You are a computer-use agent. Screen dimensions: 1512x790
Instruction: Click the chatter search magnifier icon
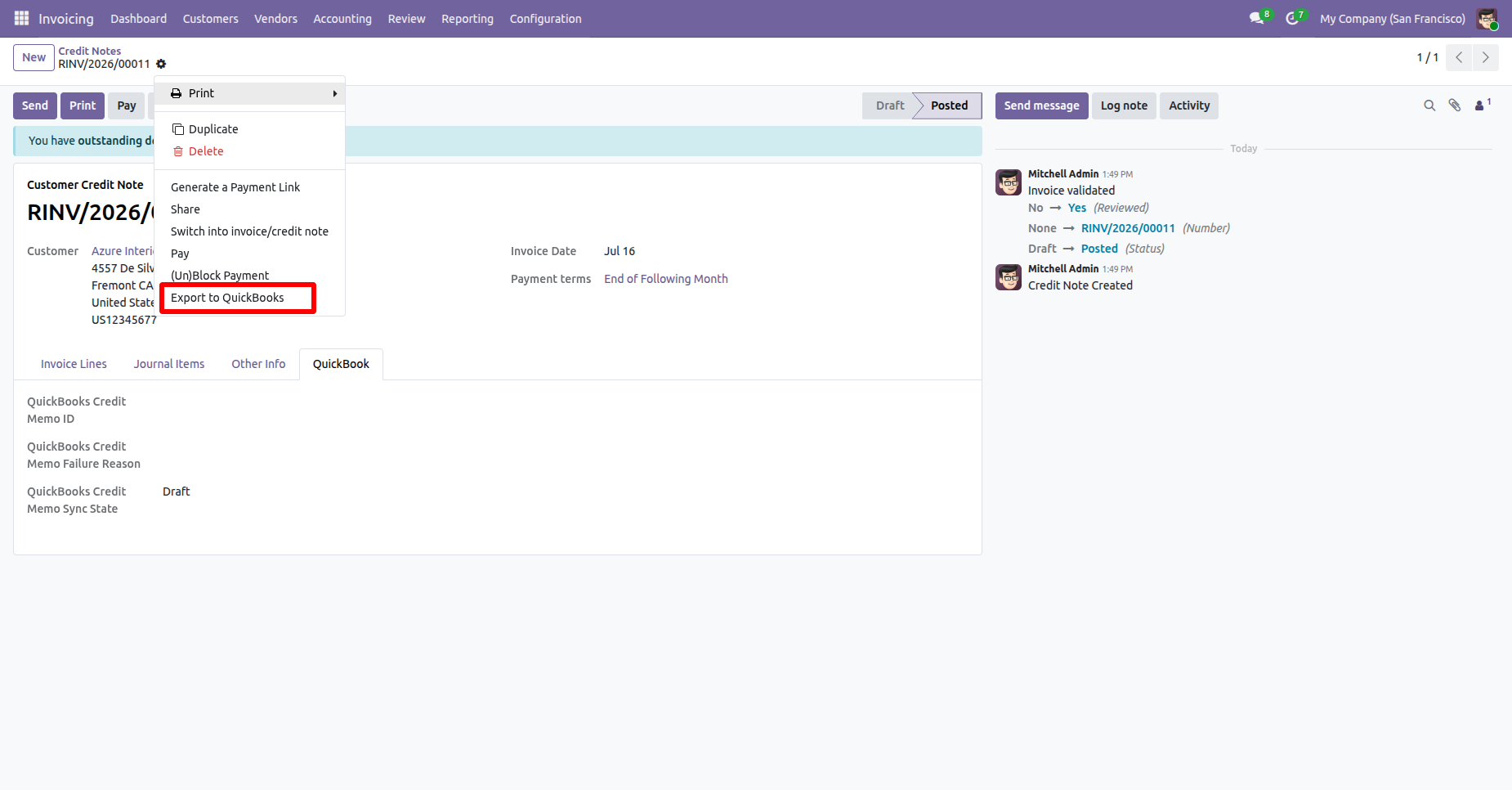(x=1429, y=105)
